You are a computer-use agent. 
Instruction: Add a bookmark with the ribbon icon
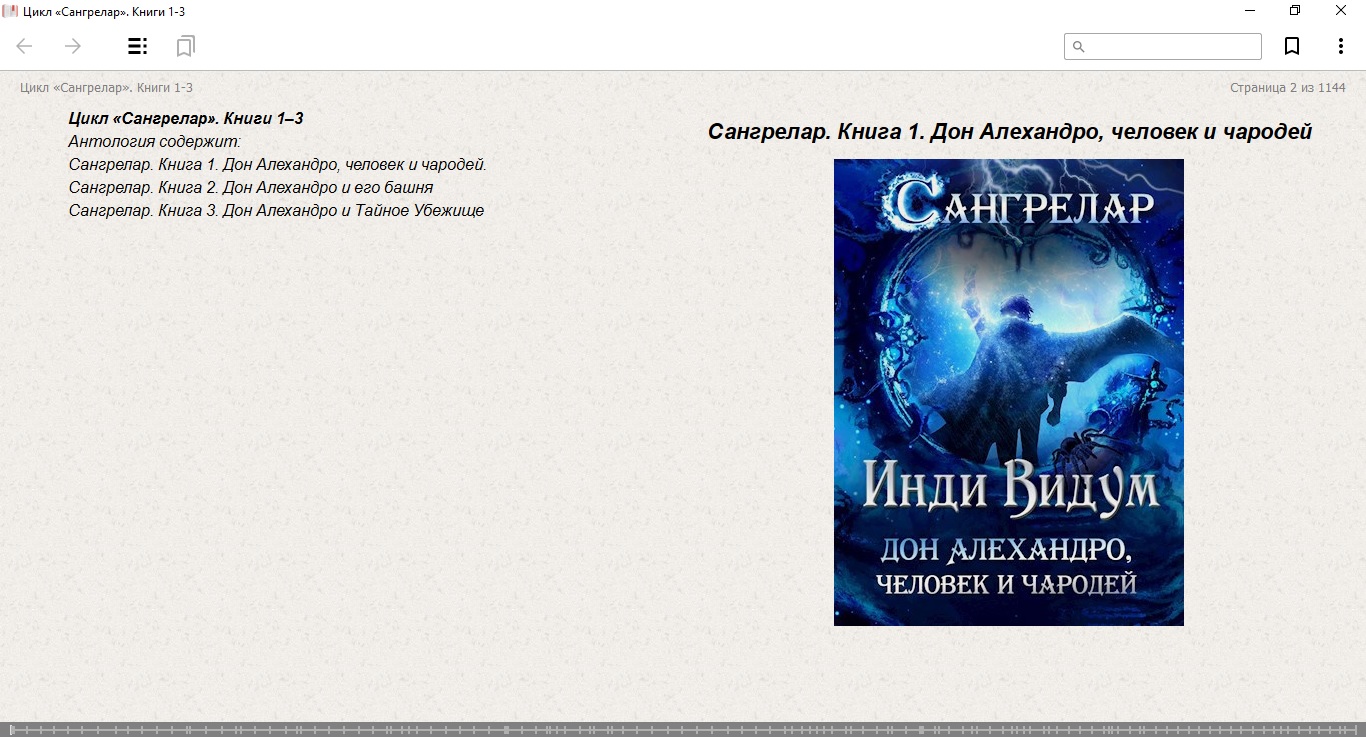pos(1292,46)
